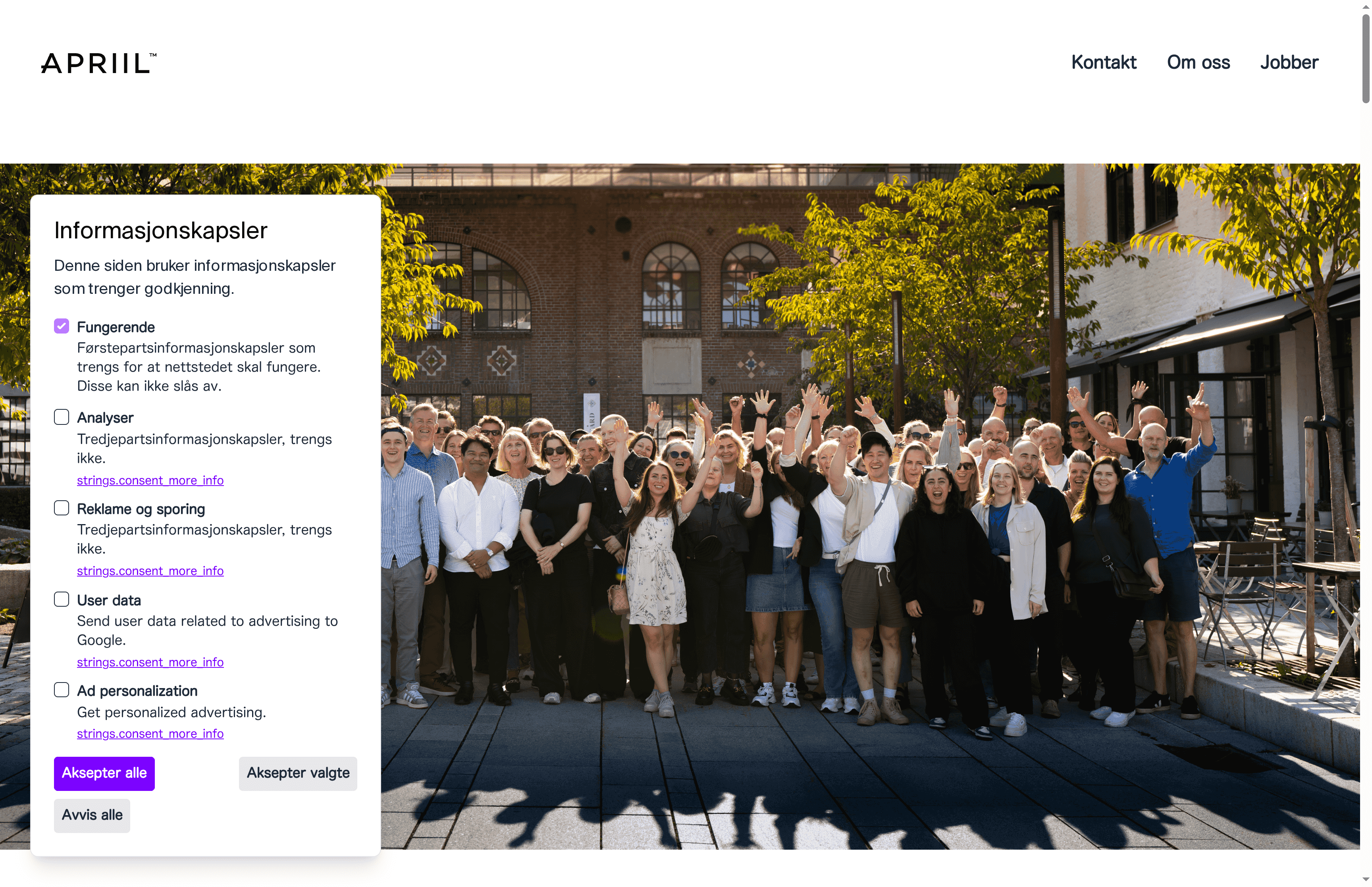The height and width of the screenshot is (887, 1372).
Task: Open the Kontakt page
Action: coord(1104,62)
